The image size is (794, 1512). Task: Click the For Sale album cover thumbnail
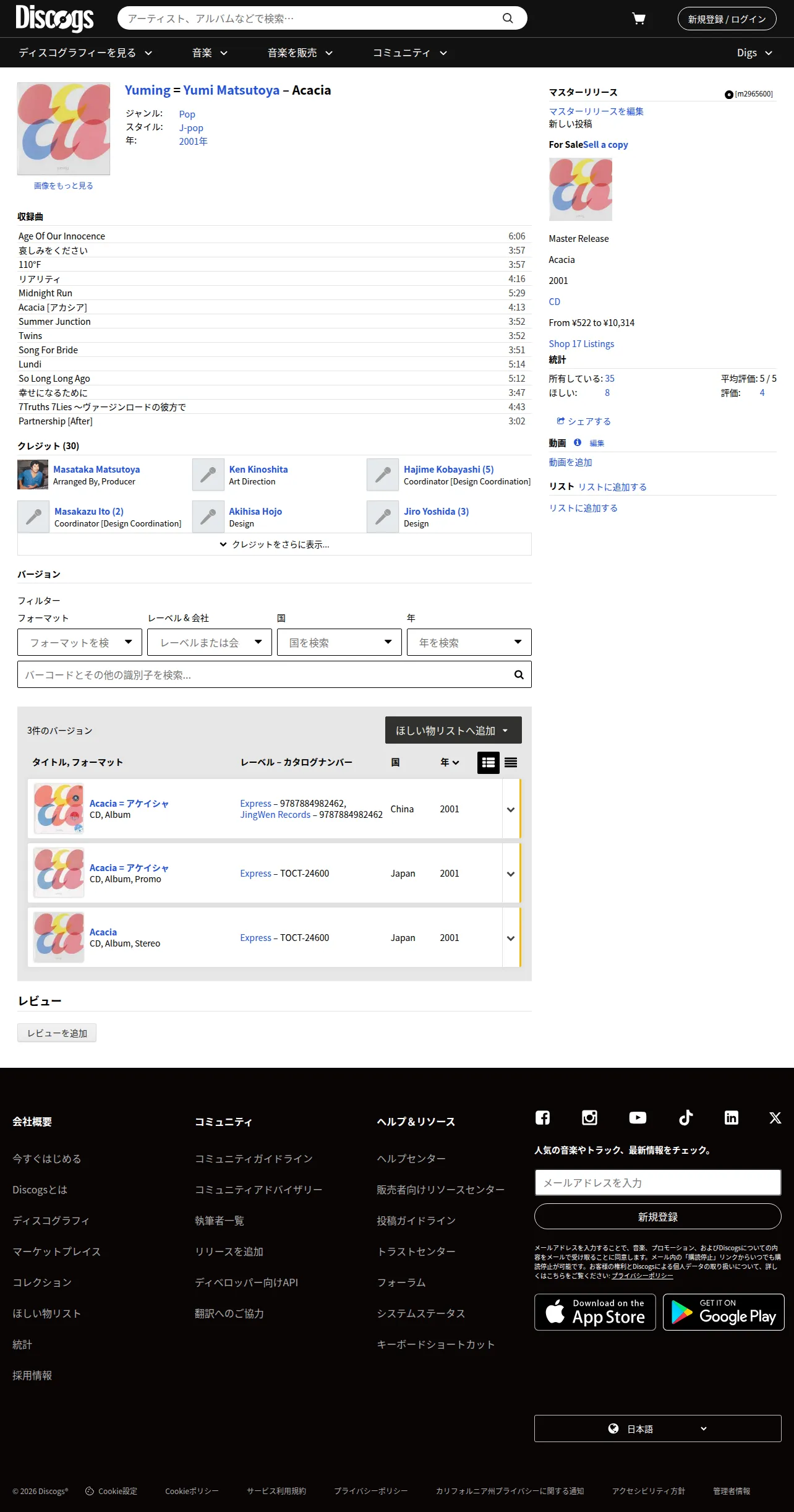[x=581, y=189]
